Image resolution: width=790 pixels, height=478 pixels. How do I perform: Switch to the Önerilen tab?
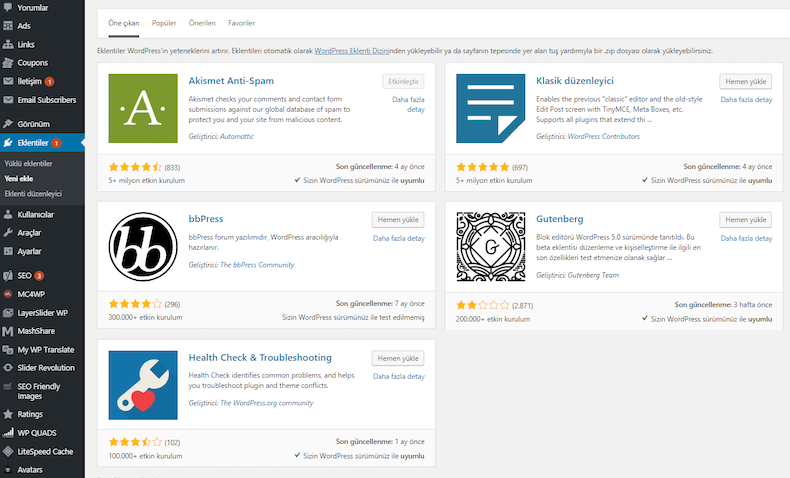click(202, 23)
